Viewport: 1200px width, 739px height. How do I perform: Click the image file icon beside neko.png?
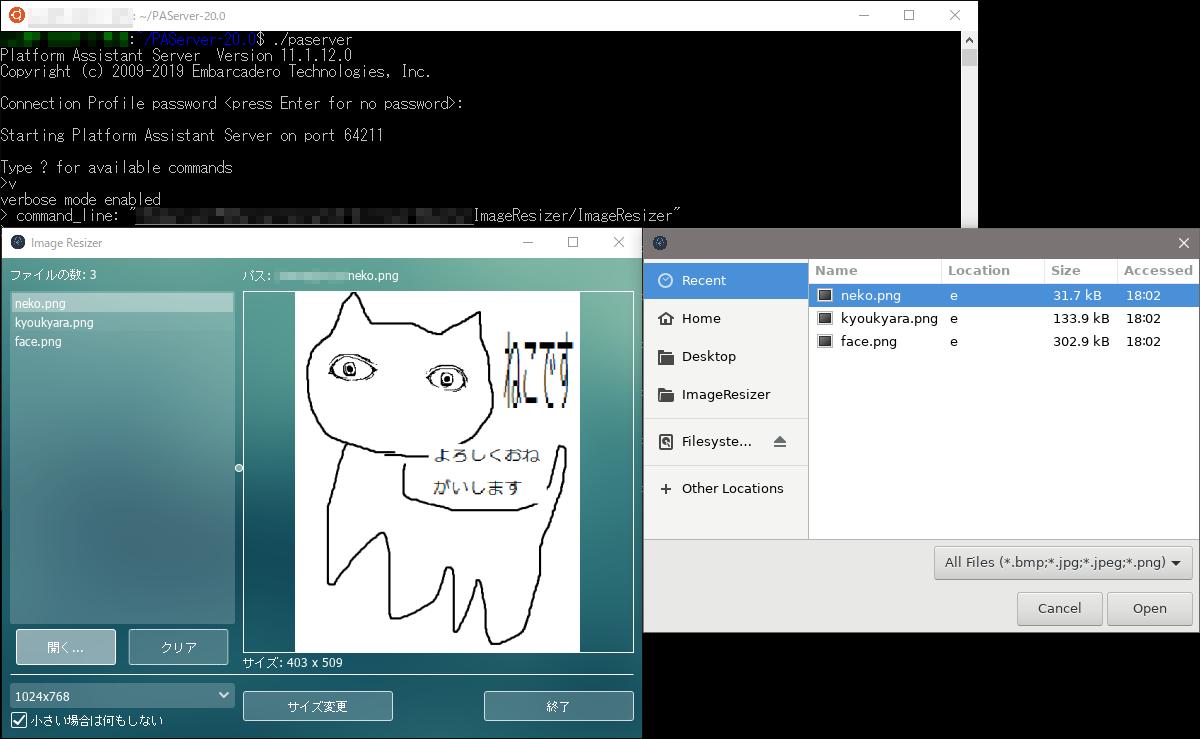[x=825, y=296]
